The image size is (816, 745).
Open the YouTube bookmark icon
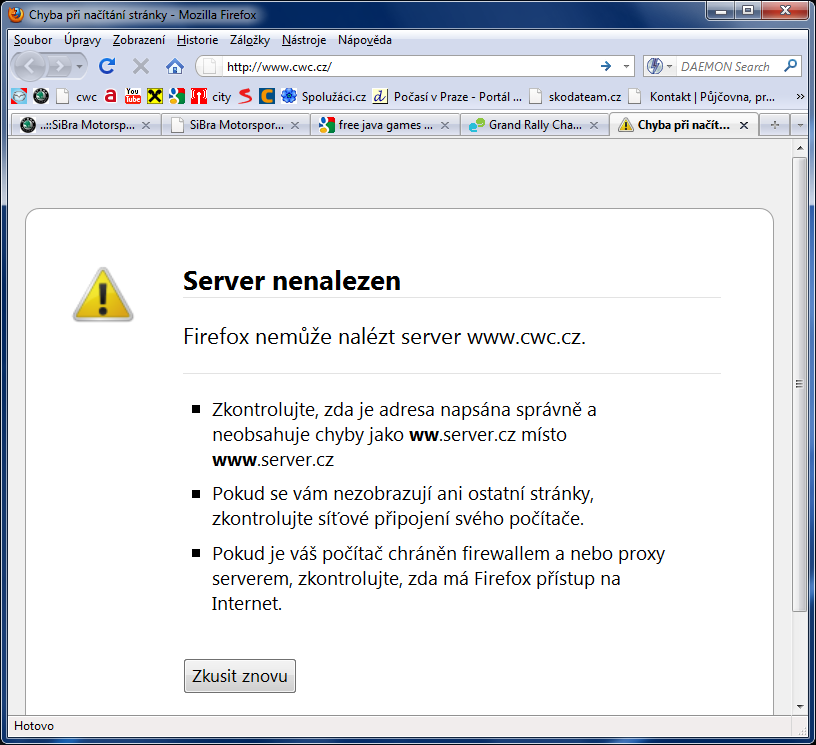(132, 96)
